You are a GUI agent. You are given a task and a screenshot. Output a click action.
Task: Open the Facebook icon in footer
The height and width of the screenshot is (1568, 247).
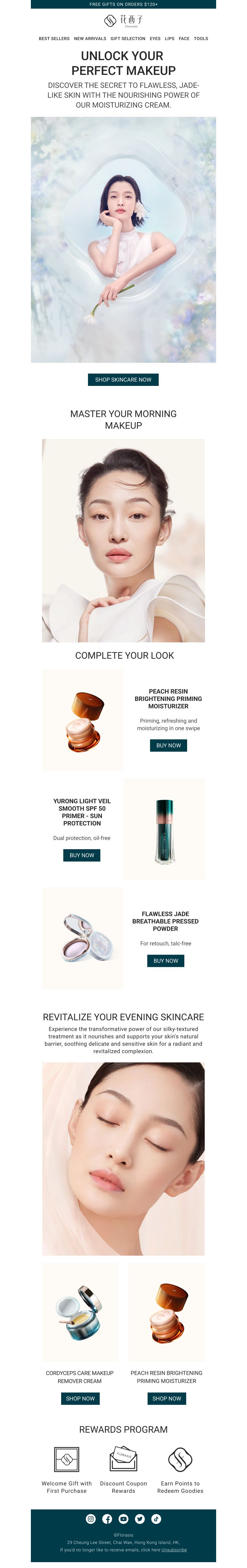(107, 1519)
